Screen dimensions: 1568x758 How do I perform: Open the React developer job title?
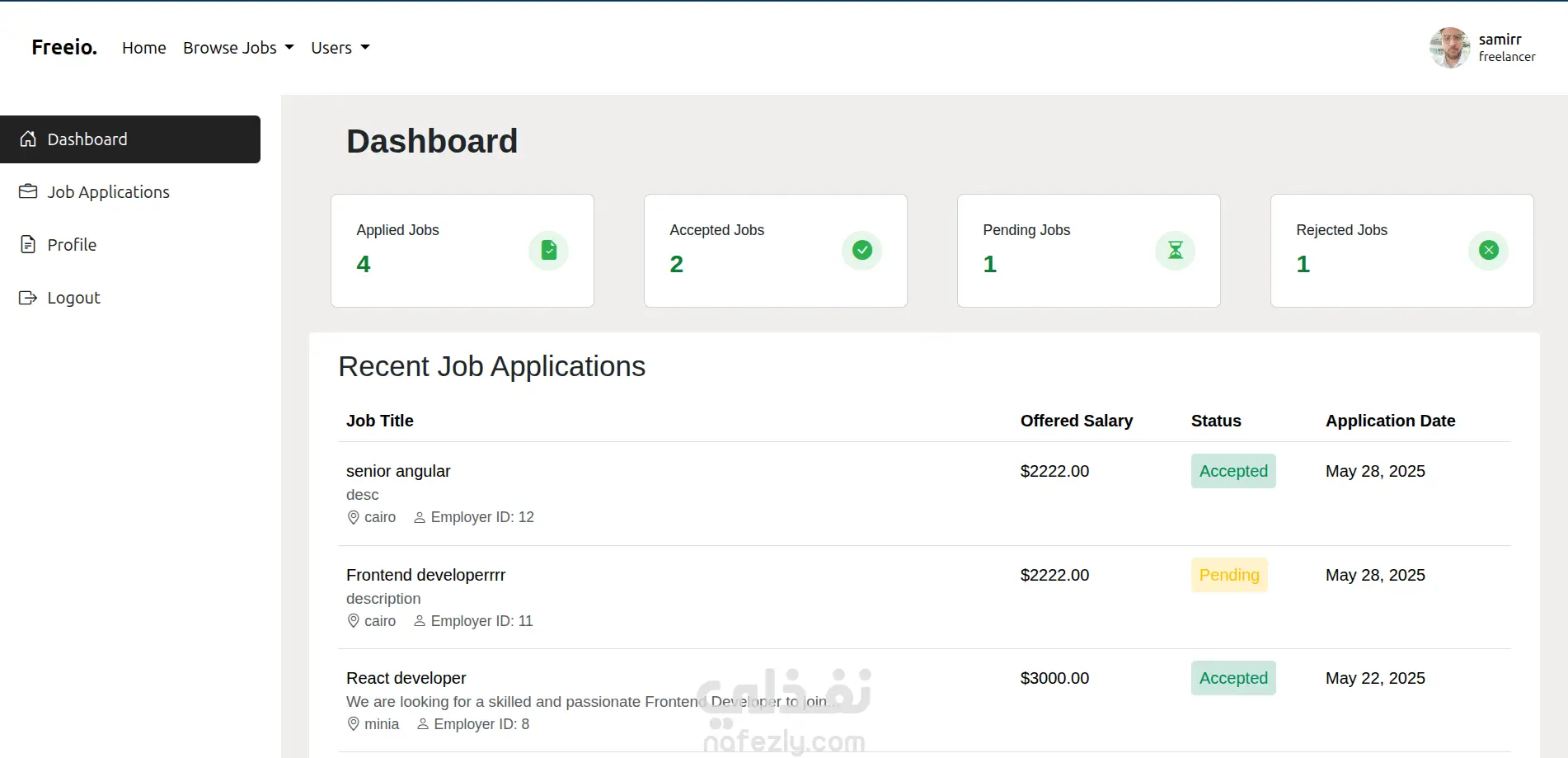406,678
